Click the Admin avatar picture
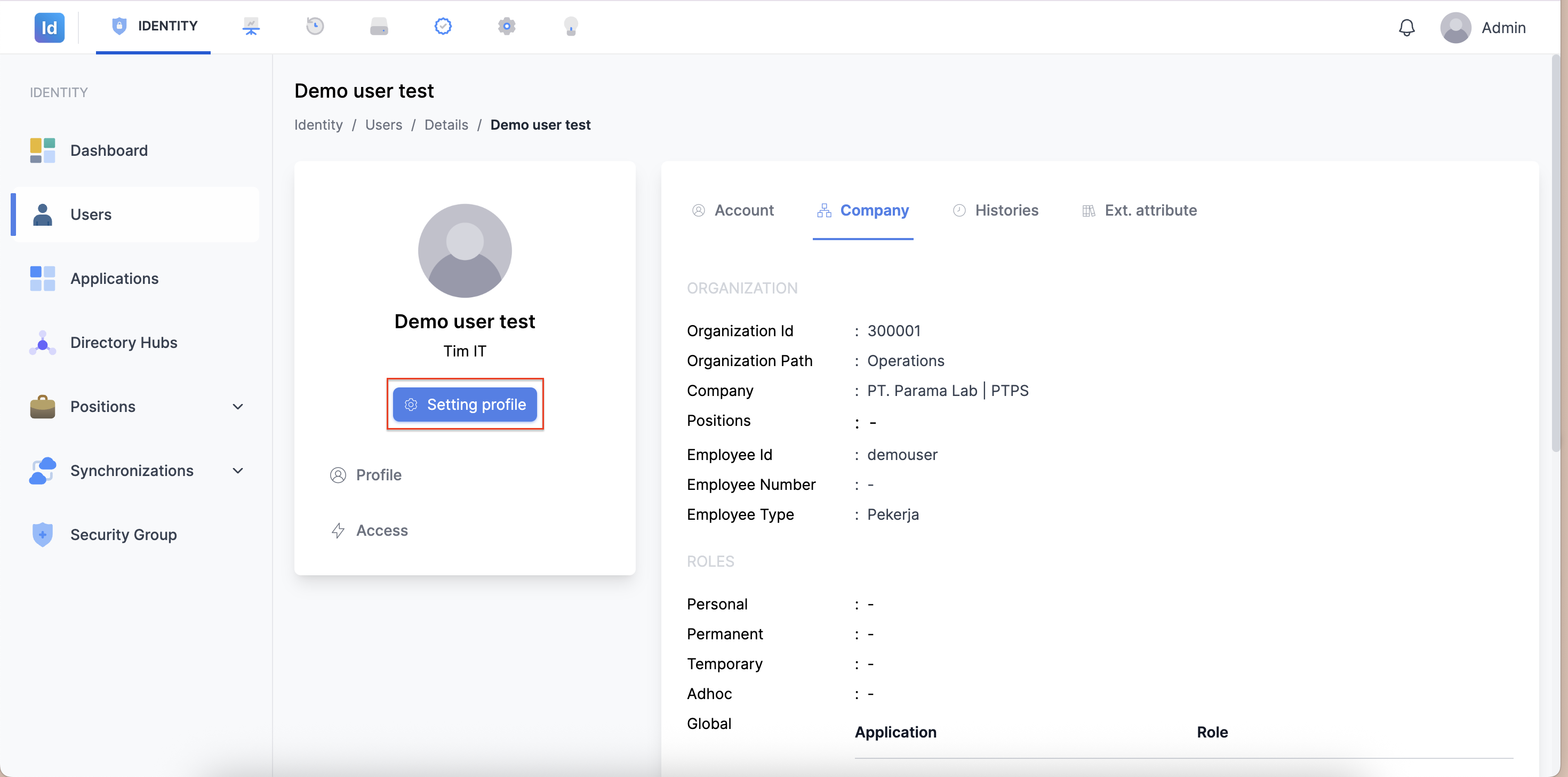The image size is (1568, 777). coord(1455,27)
